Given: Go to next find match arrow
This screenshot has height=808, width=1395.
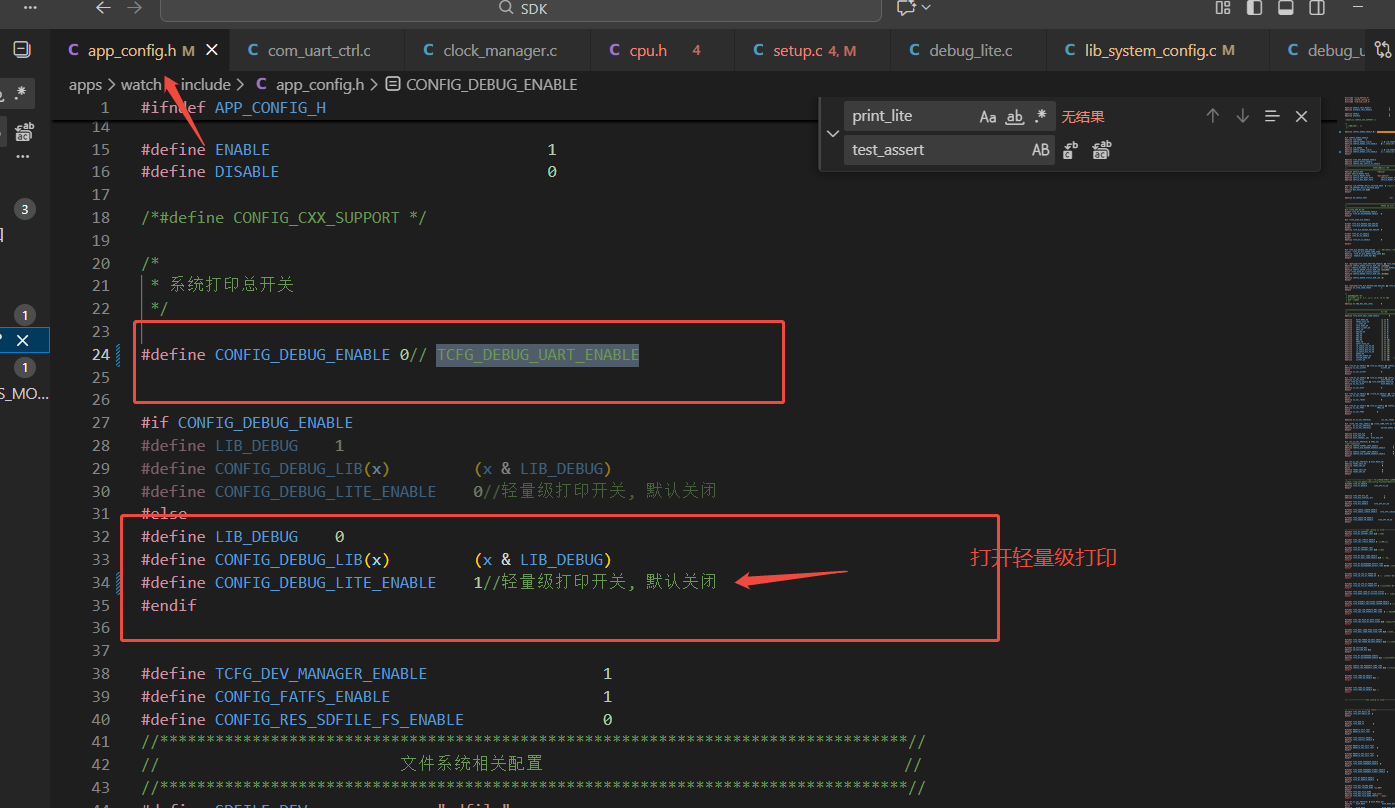Looking at the screenshot, I should 1243,116.
